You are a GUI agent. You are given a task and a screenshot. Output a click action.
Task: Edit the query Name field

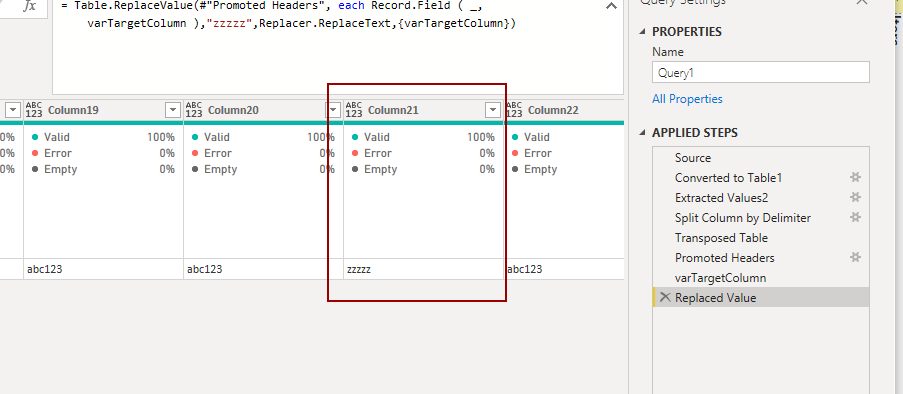coord(761,73)
